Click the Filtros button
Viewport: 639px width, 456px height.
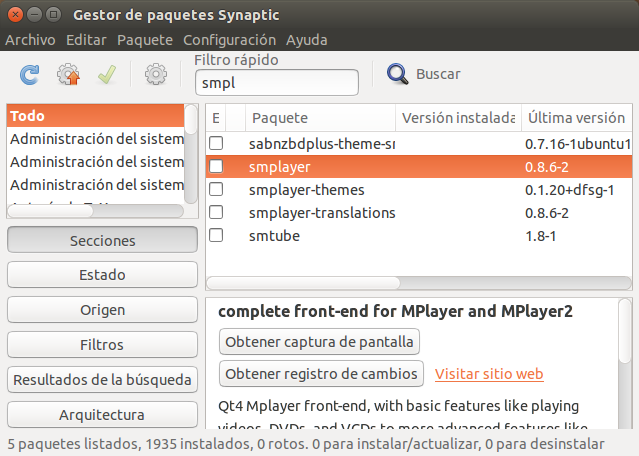[102, 345]
